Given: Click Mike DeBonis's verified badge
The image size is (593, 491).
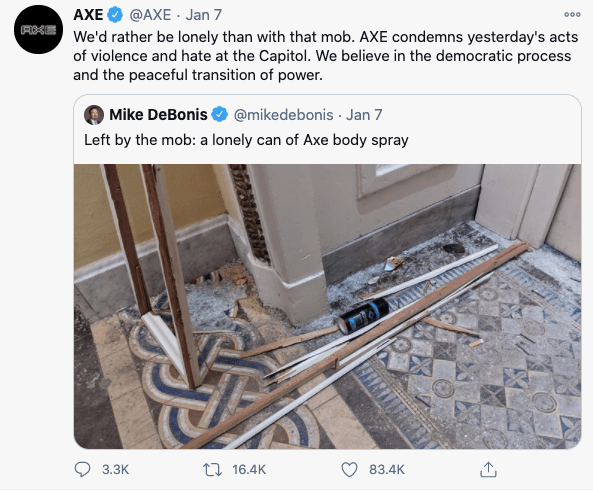Looking at the screenshot, I should [219, 114].
